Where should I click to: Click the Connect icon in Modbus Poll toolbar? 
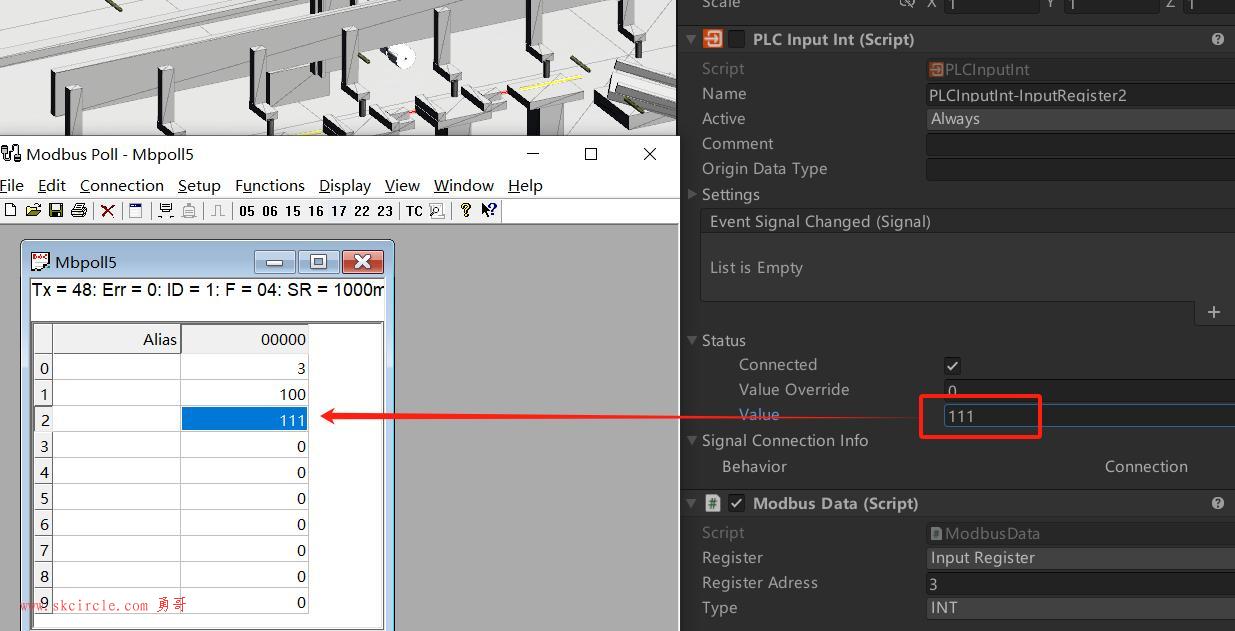(166, 210)
